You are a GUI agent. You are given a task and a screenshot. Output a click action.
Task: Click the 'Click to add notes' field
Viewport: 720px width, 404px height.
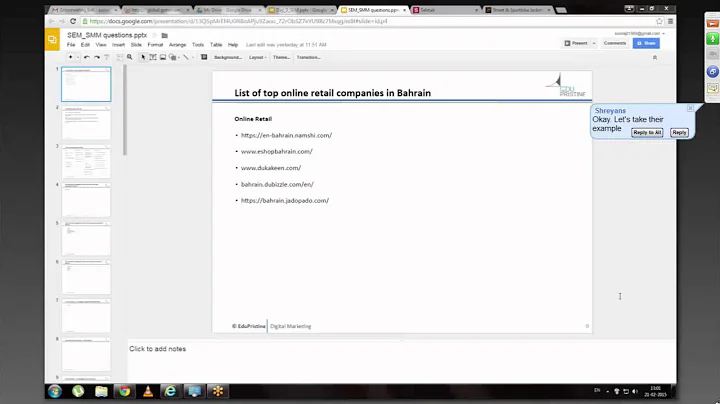coord(401,361)
